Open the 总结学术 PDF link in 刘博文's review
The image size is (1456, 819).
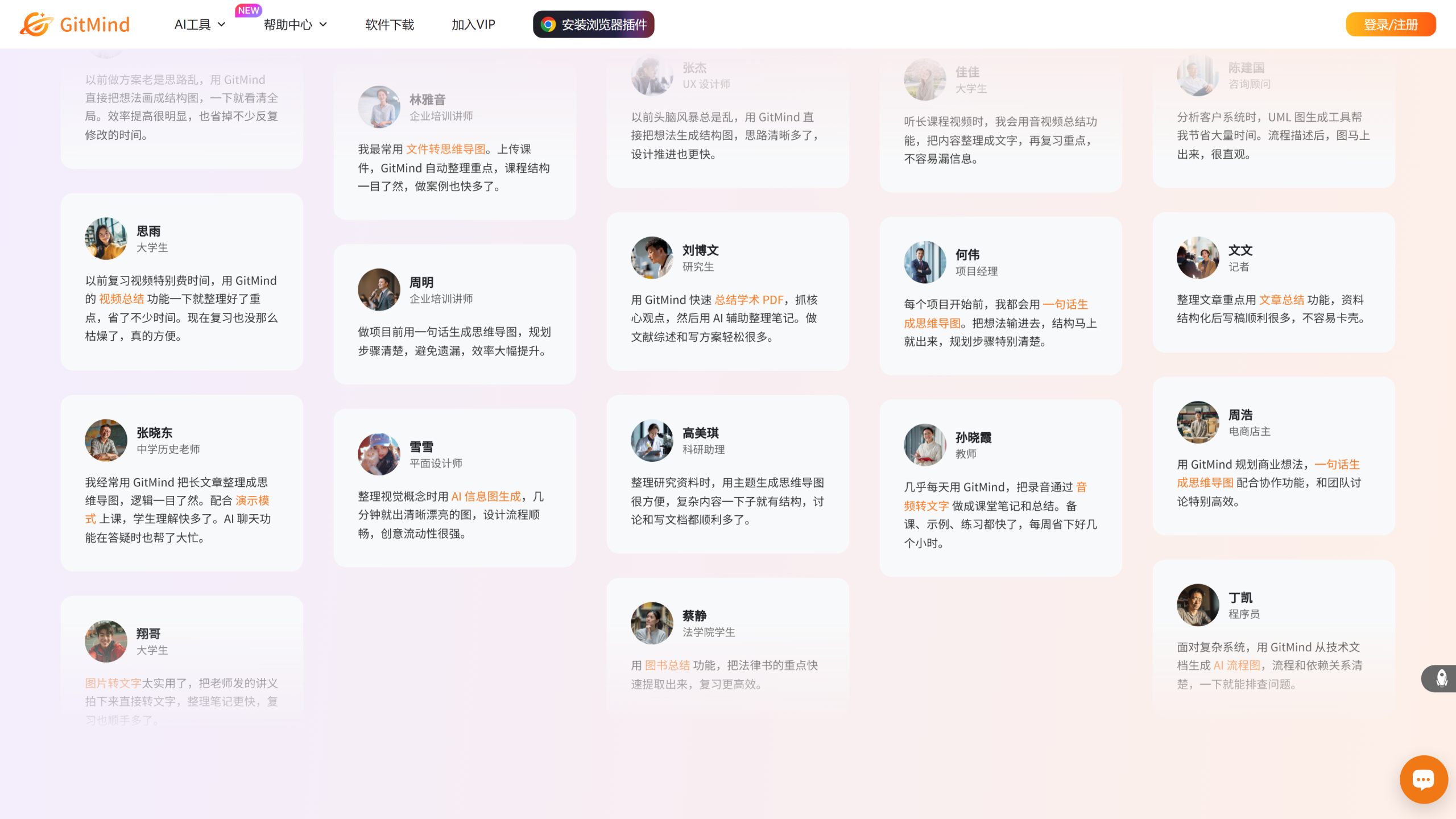click(x=748, y=300)
